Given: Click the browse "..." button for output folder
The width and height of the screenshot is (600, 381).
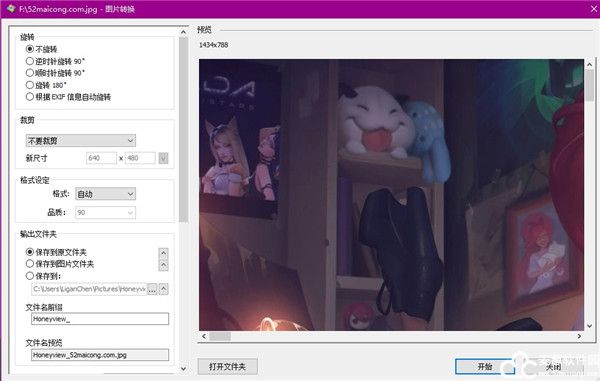Looking at the screenshot, I should pyautogui.click(x=152, y=289).
